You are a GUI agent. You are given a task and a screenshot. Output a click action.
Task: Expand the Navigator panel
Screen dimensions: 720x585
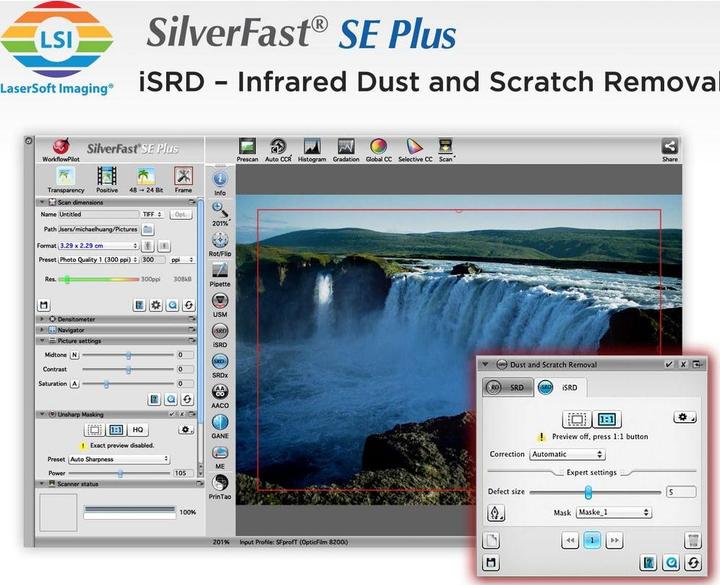pyautogui.click(x=42, y=330)
